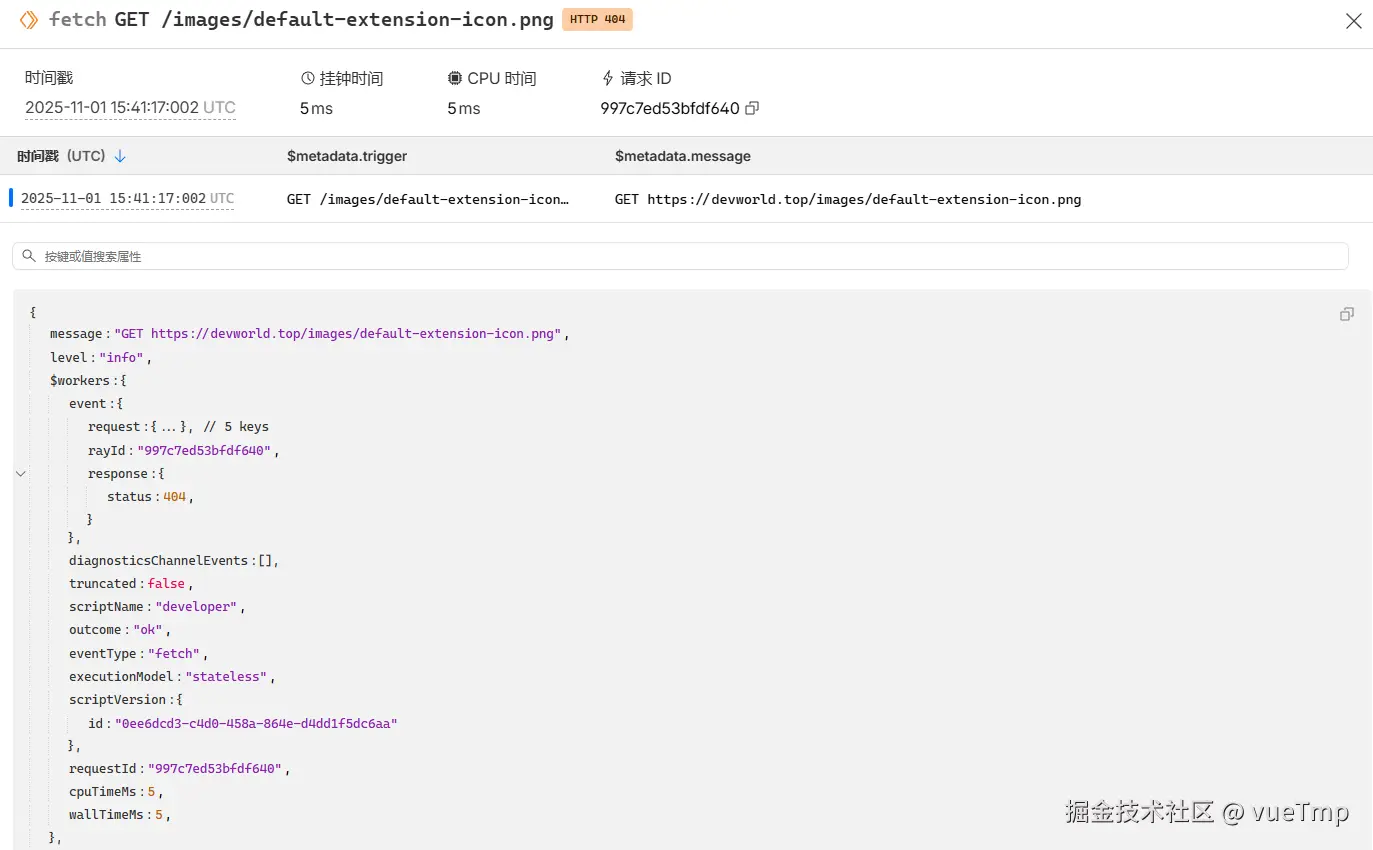The height and width of the screenshot is (850, 1373).
Task: Select the log row timestamp 15:41:17:002
Action: [127, 199]
